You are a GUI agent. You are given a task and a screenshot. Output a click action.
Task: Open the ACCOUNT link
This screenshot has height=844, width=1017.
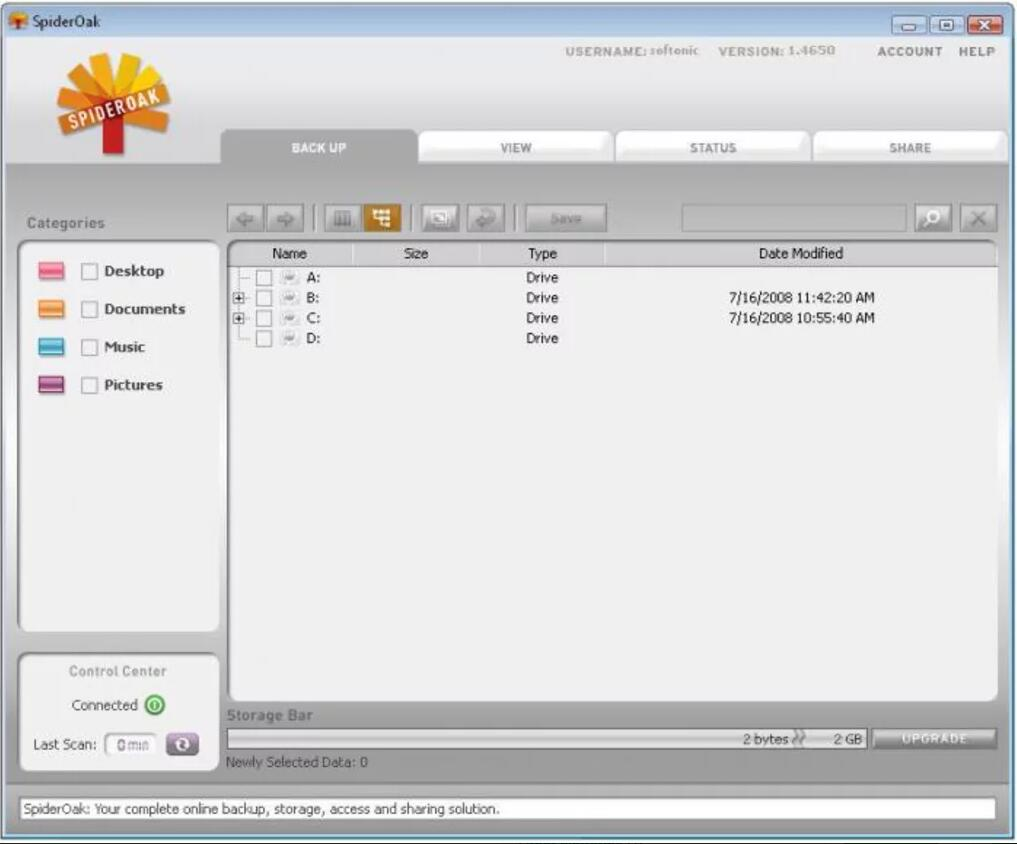click(x=909, y=52)
